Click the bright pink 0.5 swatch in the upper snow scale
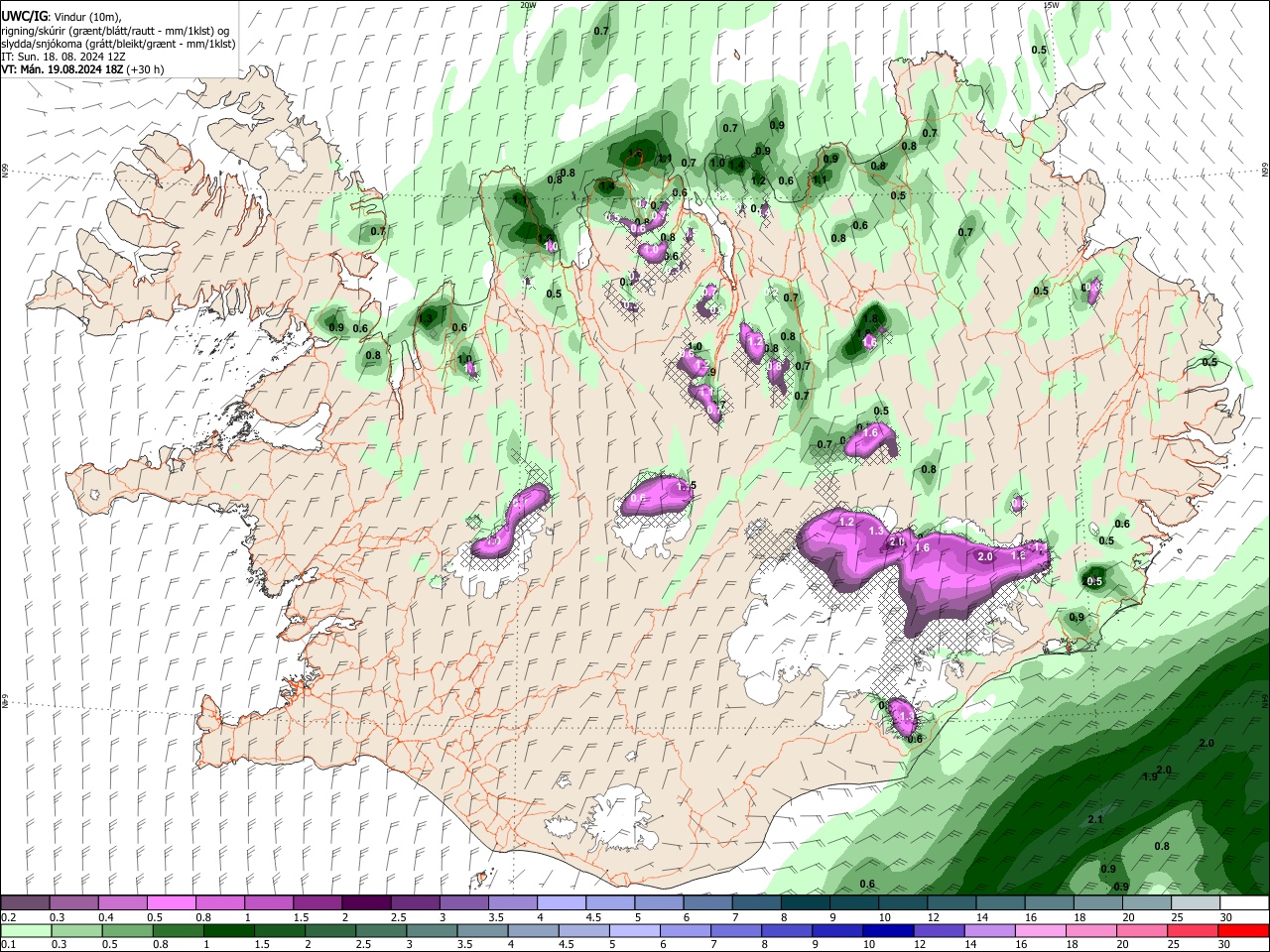 point(171,902)
